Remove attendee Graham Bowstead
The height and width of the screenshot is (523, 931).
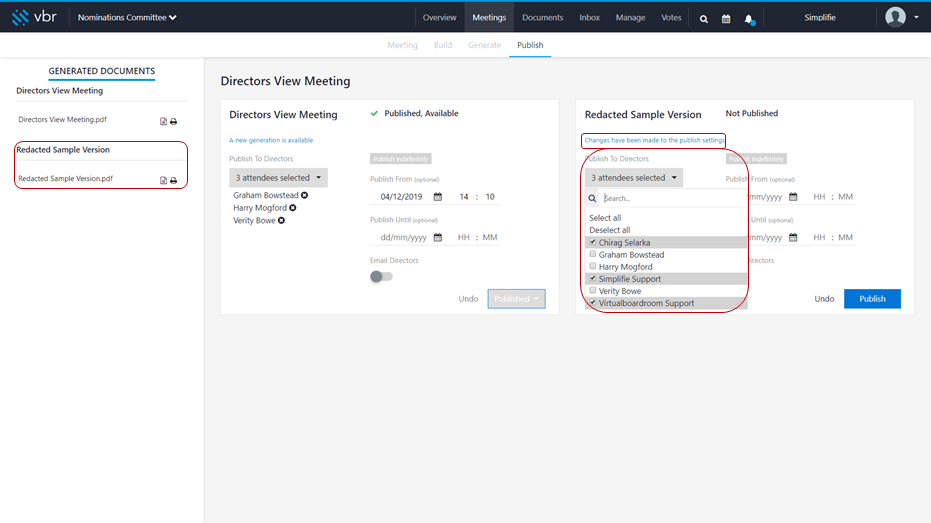tap(305, 195)
